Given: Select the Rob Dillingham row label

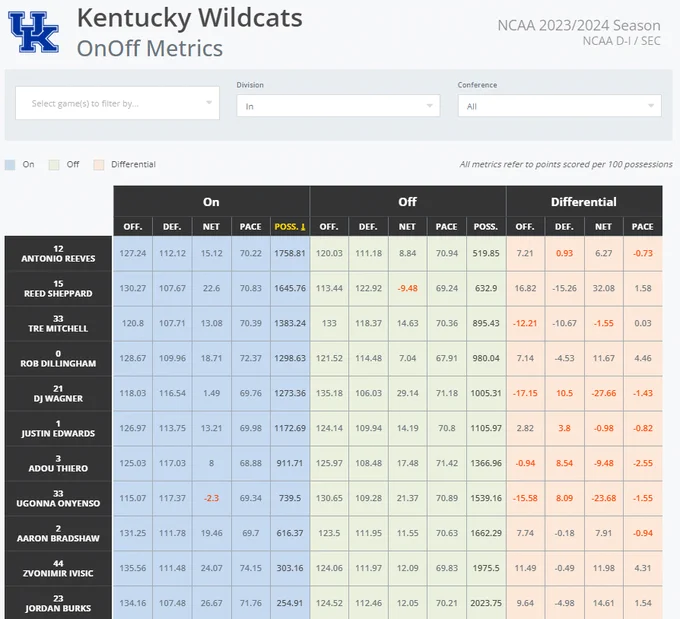Looking at the screenshot, I should (58, 359).
